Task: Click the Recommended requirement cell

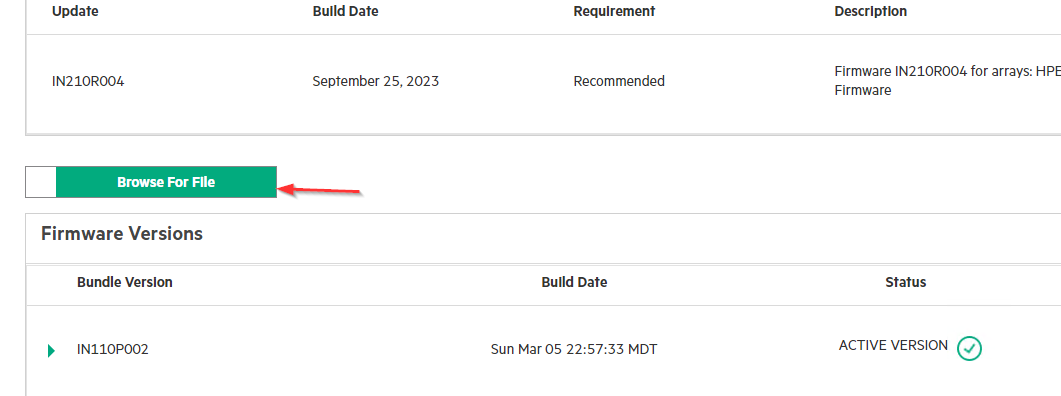Action: tap(619, 81)
